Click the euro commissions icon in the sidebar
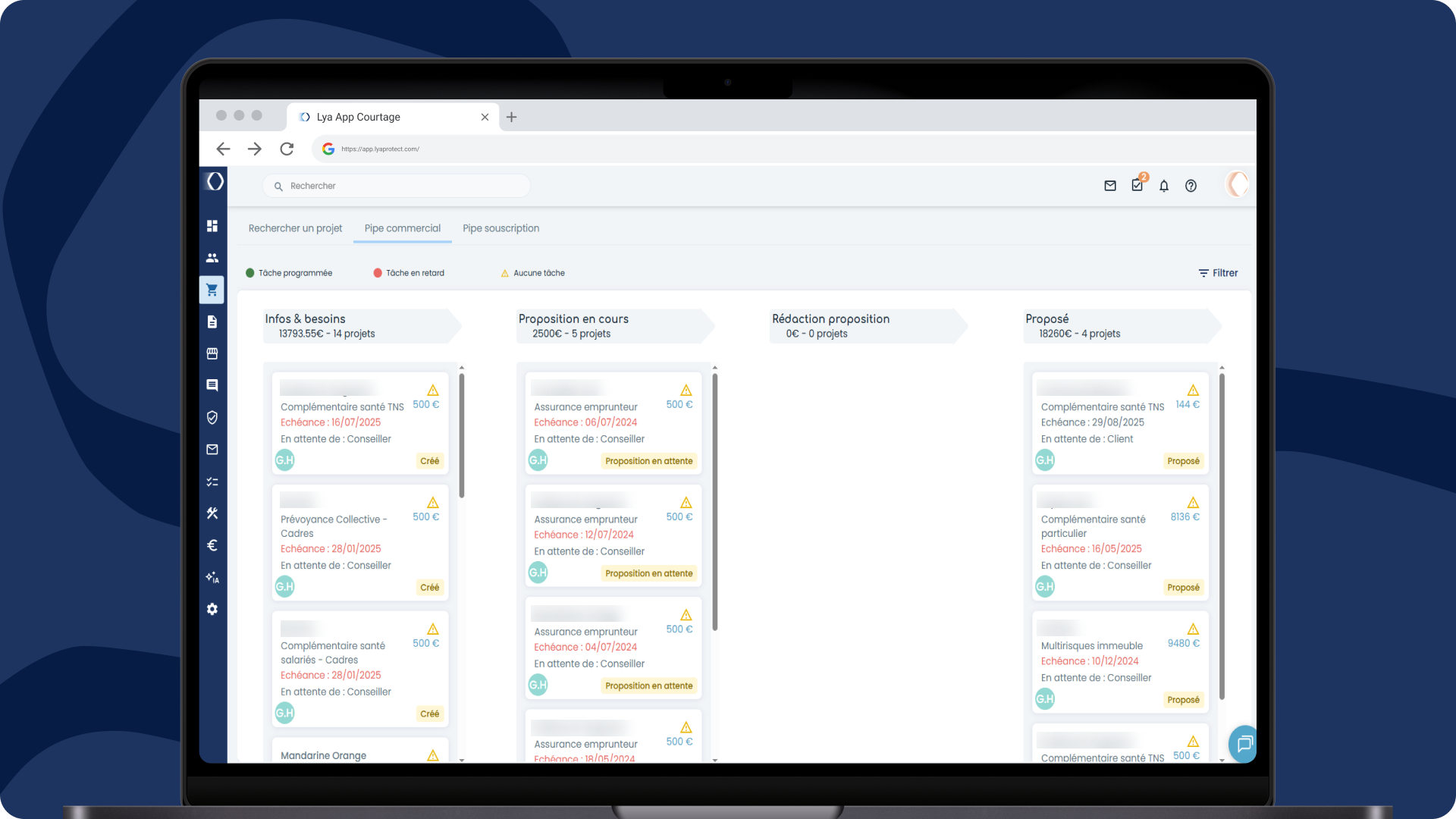 (x=212, y=545)
